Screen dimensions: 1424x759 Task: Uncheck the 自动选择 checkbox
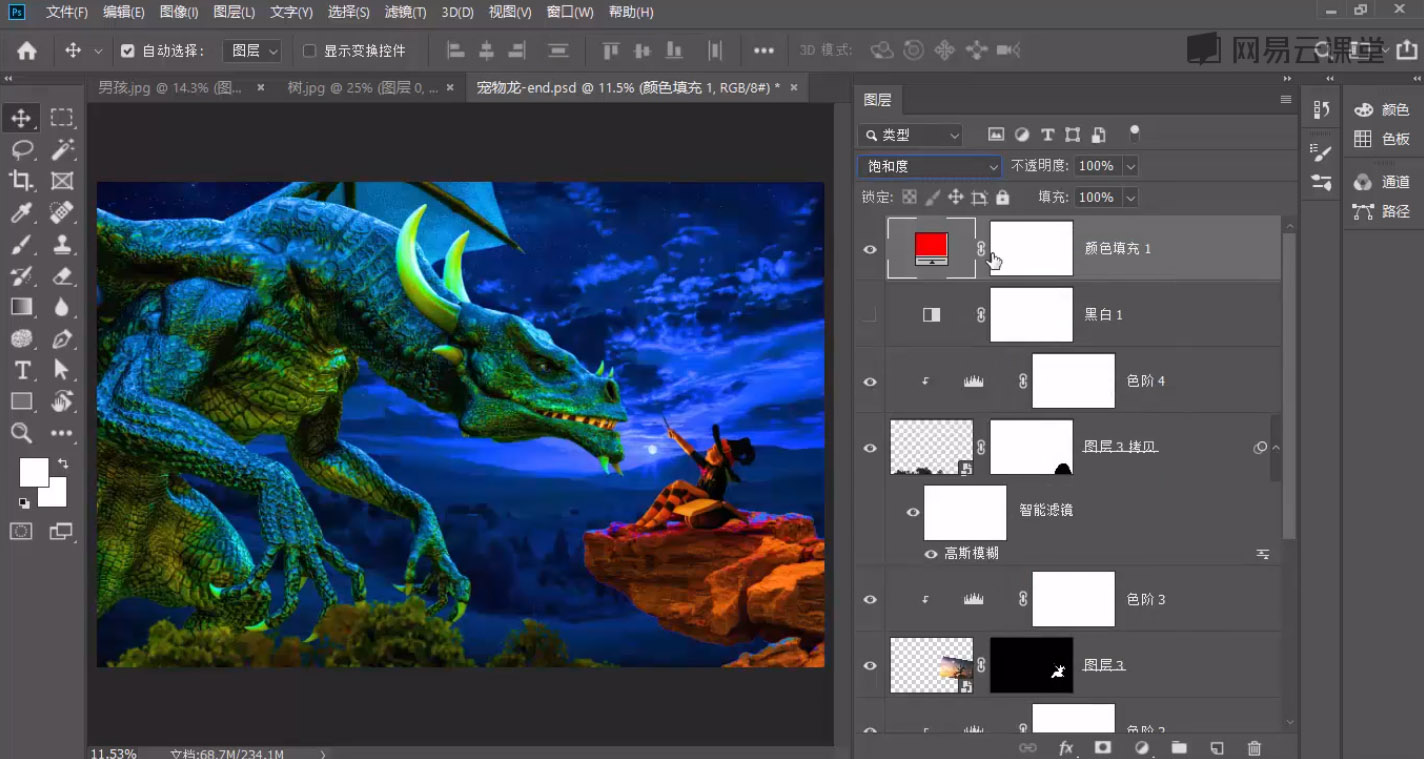click(x=128, y=51)
